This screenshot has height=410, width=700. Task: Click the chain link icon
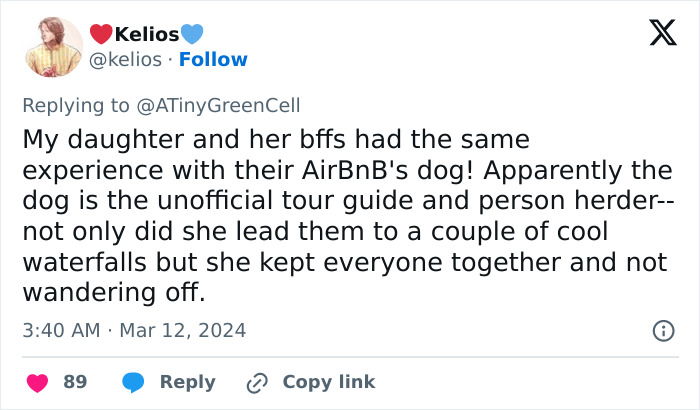click(259, 382)
